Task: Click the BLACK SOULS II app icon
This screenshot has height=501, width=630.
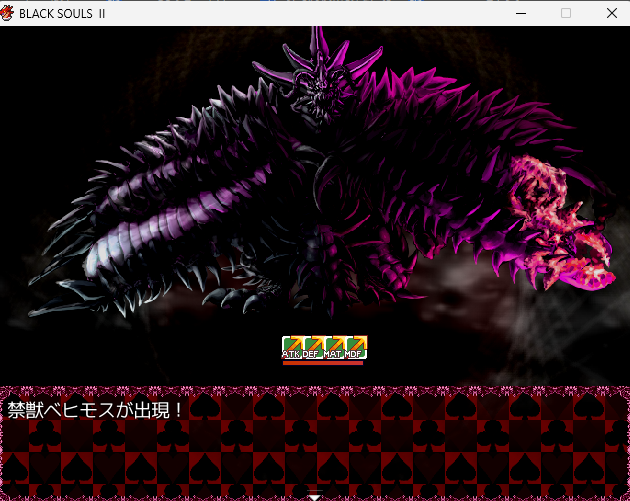Action: (7, 13)
